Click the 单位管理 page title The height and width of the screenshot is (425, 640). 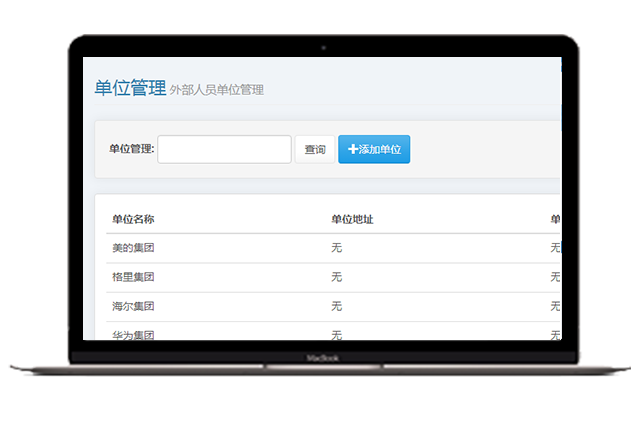130,88
